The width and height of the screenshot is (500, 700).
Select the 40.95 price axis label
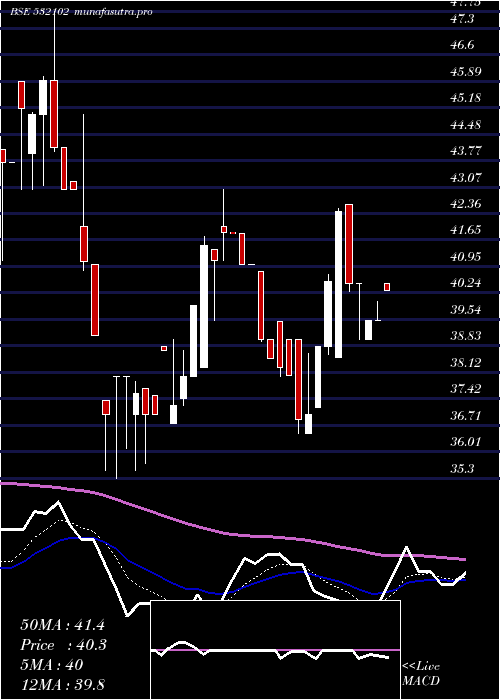466,256
